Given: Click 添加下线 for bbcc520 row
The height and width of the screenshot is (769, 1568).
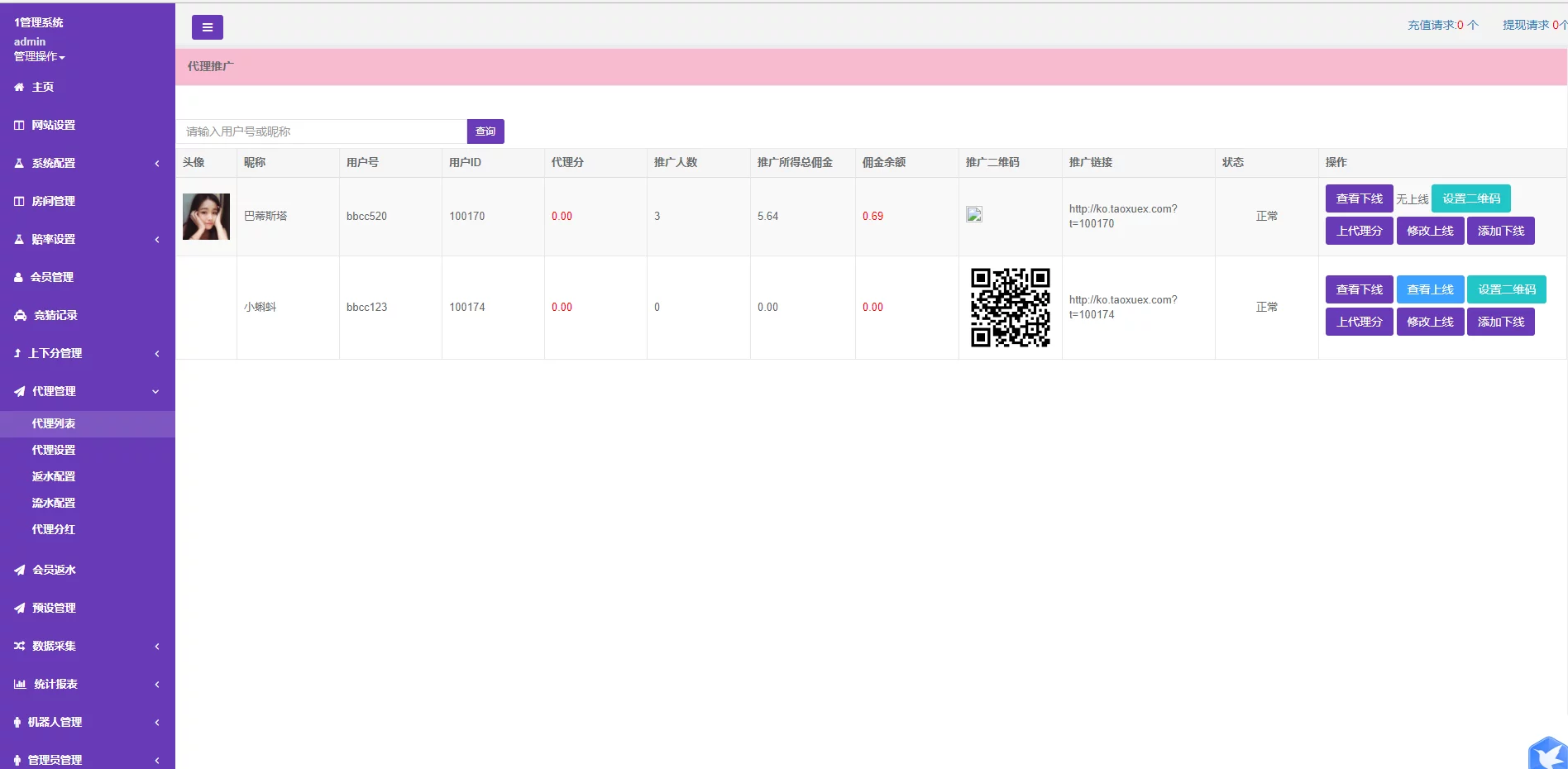Looking at the screenshot, I should (1501, 231).
